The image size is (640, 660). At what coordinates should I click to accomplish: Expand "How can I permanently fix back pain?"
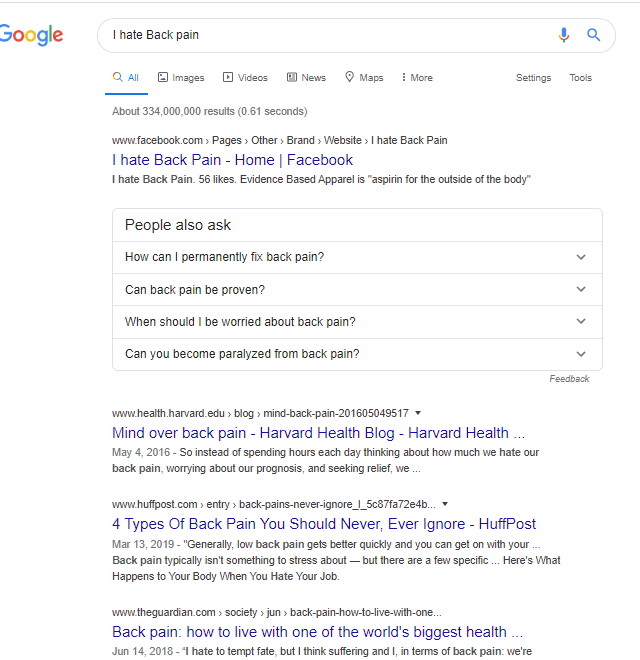pyautogui.click(x=357, y=257)
